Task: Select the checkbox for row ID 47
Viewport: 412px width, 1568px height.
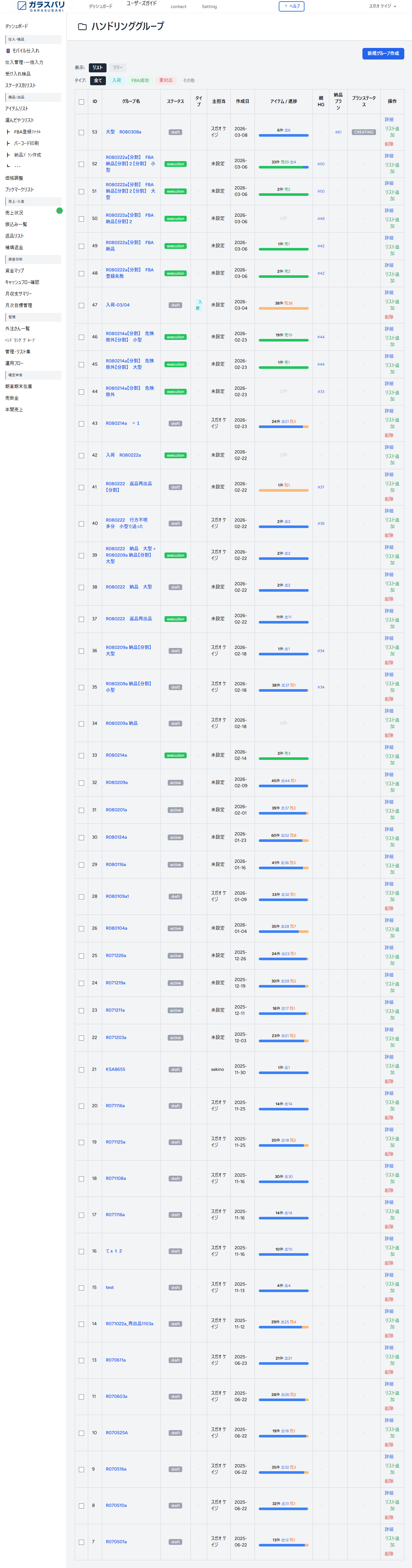Action: point(82,305)
